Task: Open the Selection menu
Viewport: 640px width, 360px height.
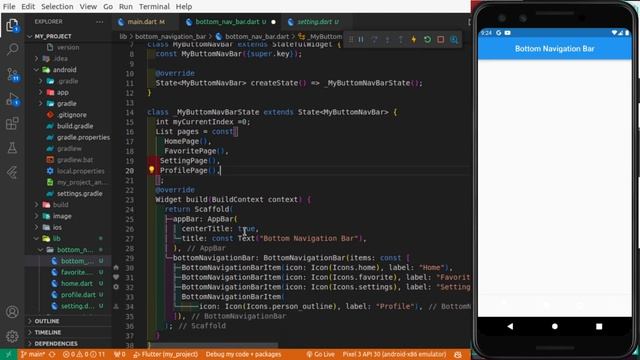Action: (x=57, y=7)
